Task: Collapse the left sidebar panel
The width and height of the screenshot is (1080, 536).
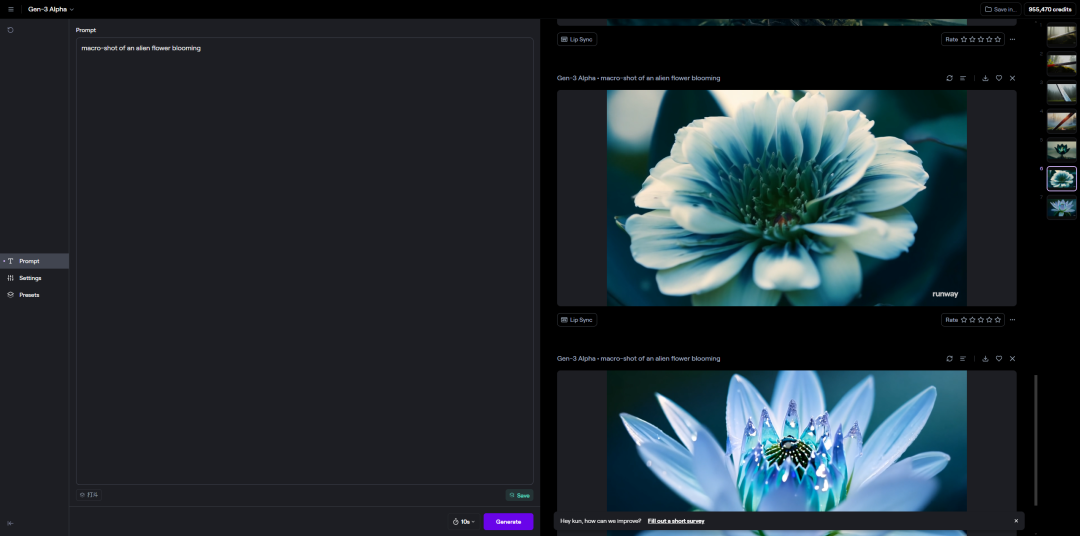Action: (x=10, y=523)
